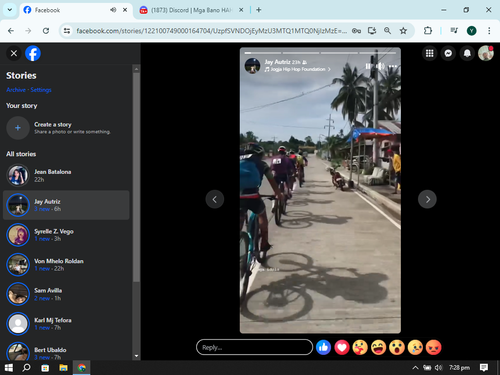Screen dimensions: 500x375
Task: View site information icon in address bar
Action: pyautogui.click(x=67, y=31)
